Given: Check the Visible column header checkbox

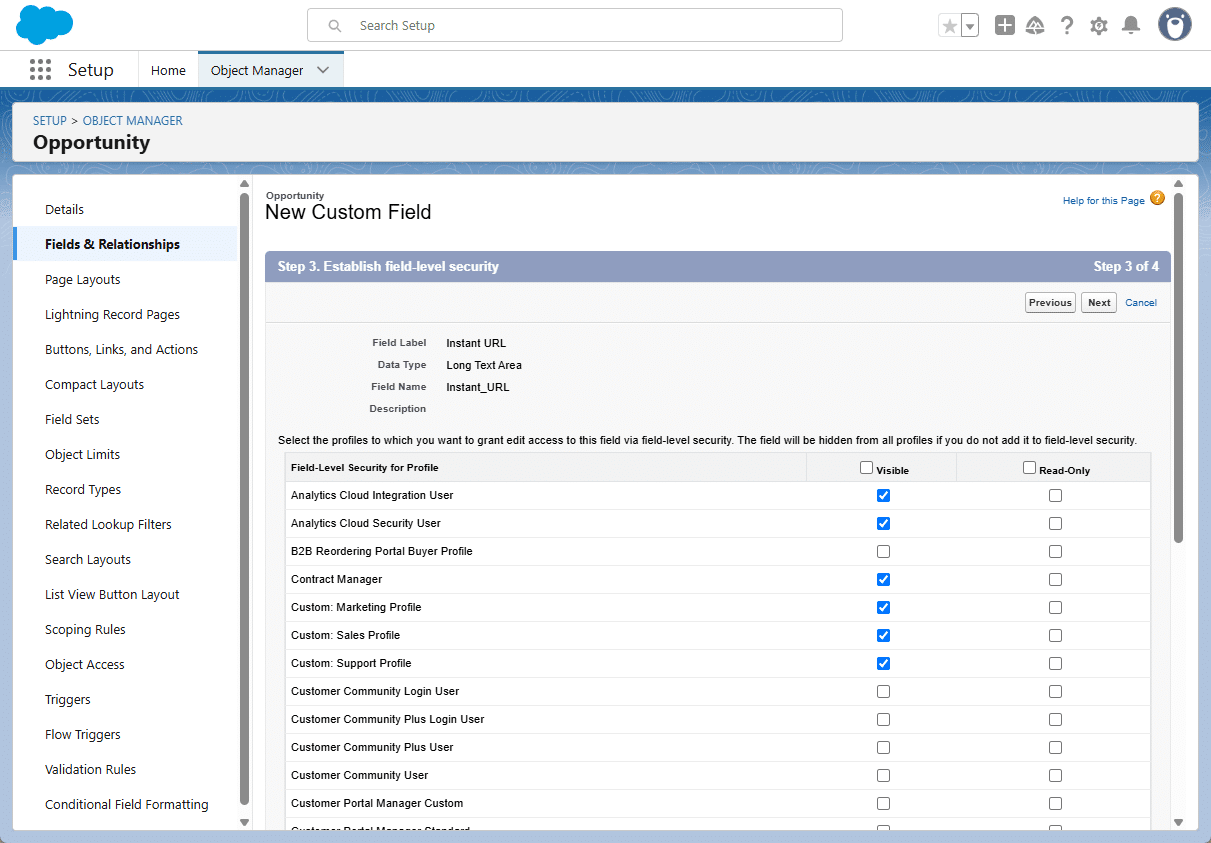Looking at the screenshot, I should (866, 467).
